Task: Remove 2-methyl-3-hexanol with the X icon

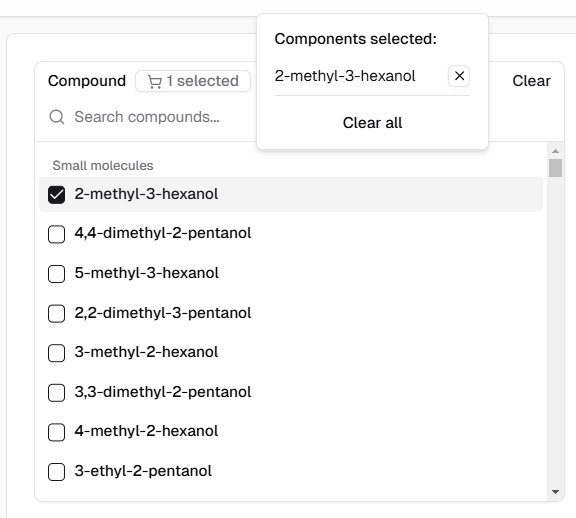Action: [459, 76]
